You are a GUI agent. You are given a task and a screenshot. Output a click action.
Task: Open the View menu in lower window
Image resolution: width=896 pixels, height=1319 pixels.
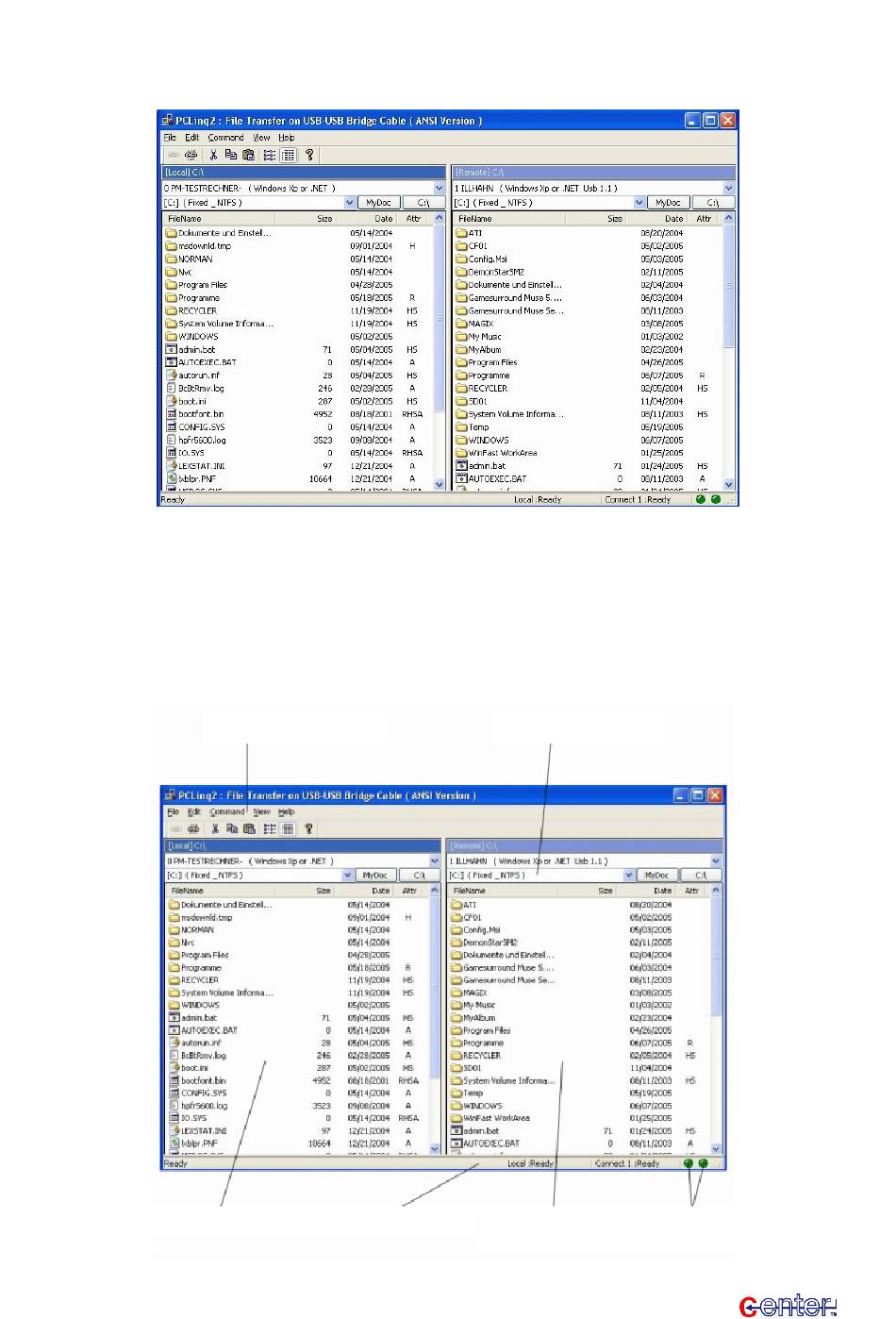coord(261,811)
